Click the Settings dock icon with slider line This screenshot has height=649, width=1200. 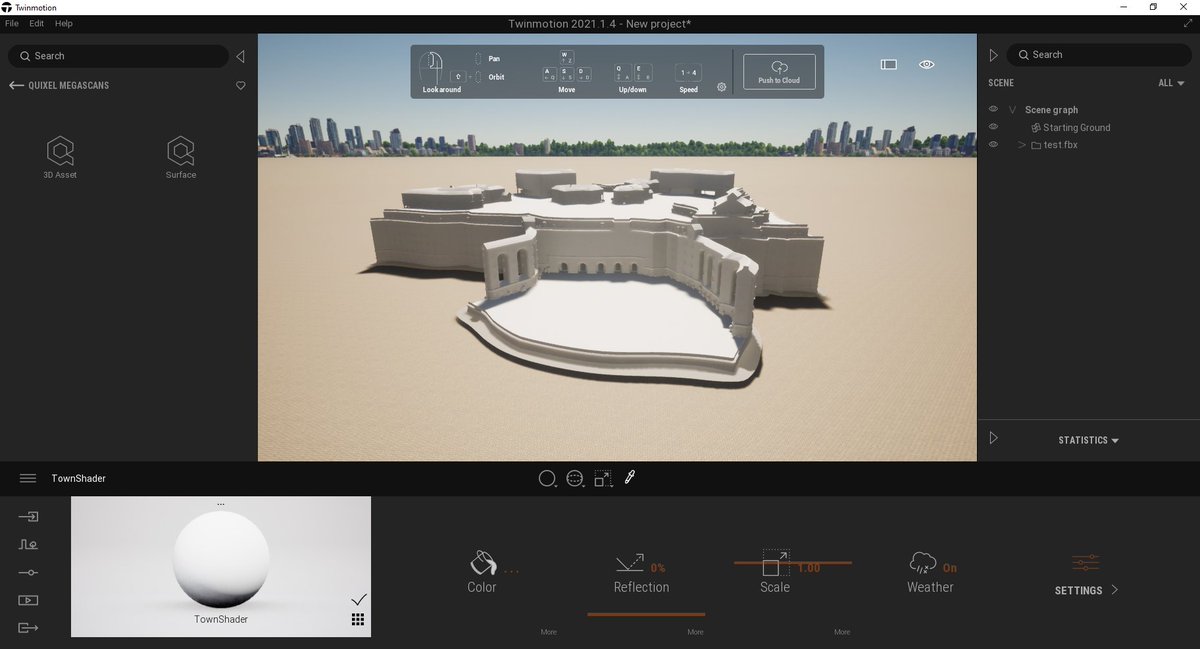pyautogui.click(x=28, y=572)
